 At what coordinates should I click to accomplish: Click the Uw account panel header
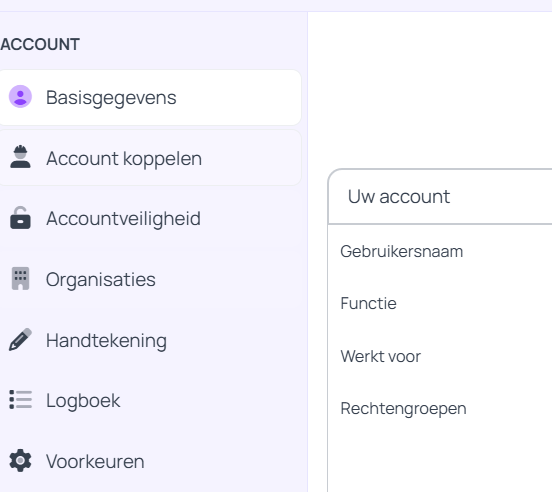coord(440,196)
